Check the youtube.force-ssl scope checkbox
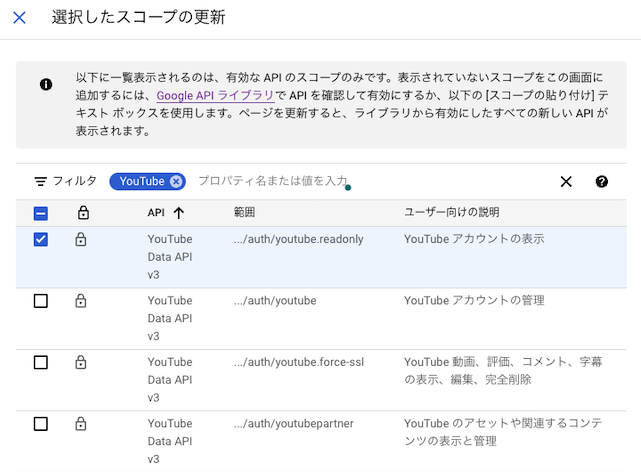This screenshot has height=472, width=641. 40,362
